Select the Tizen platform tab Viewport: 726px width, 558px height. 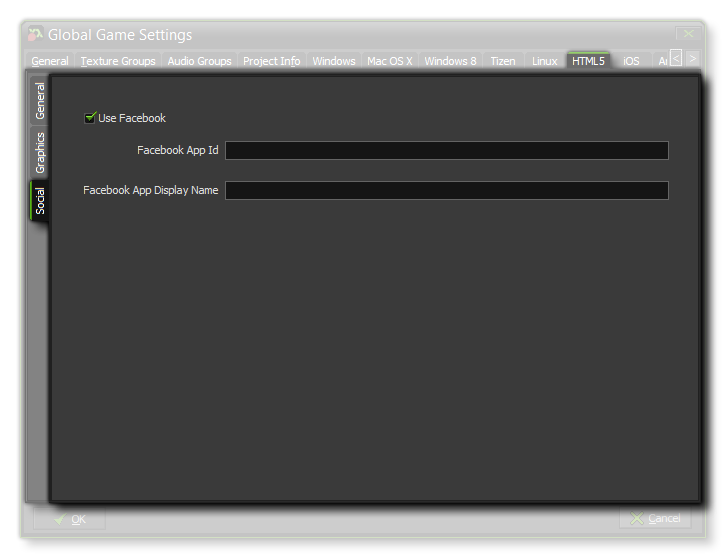(x=503, y=61)
